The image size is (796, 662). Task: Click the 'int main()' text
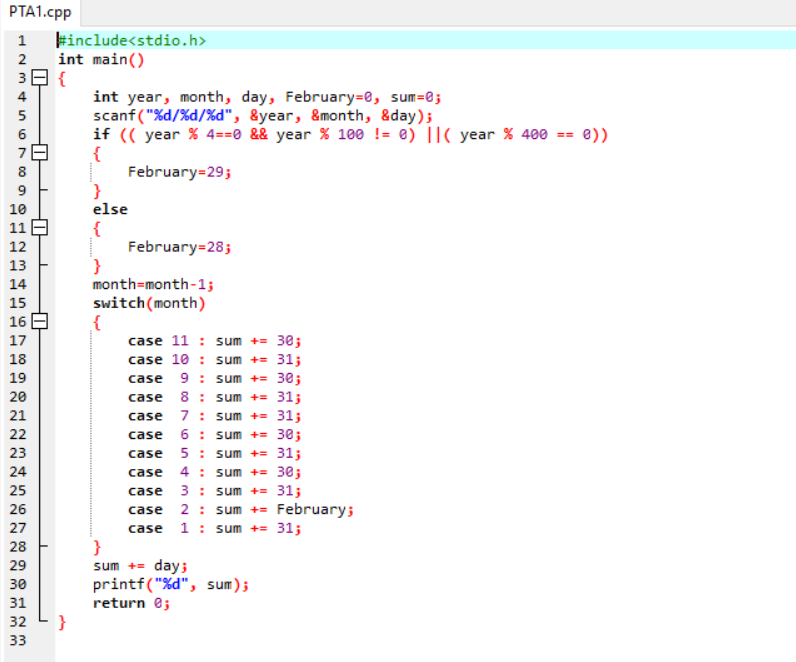click(x=101, y=59)
